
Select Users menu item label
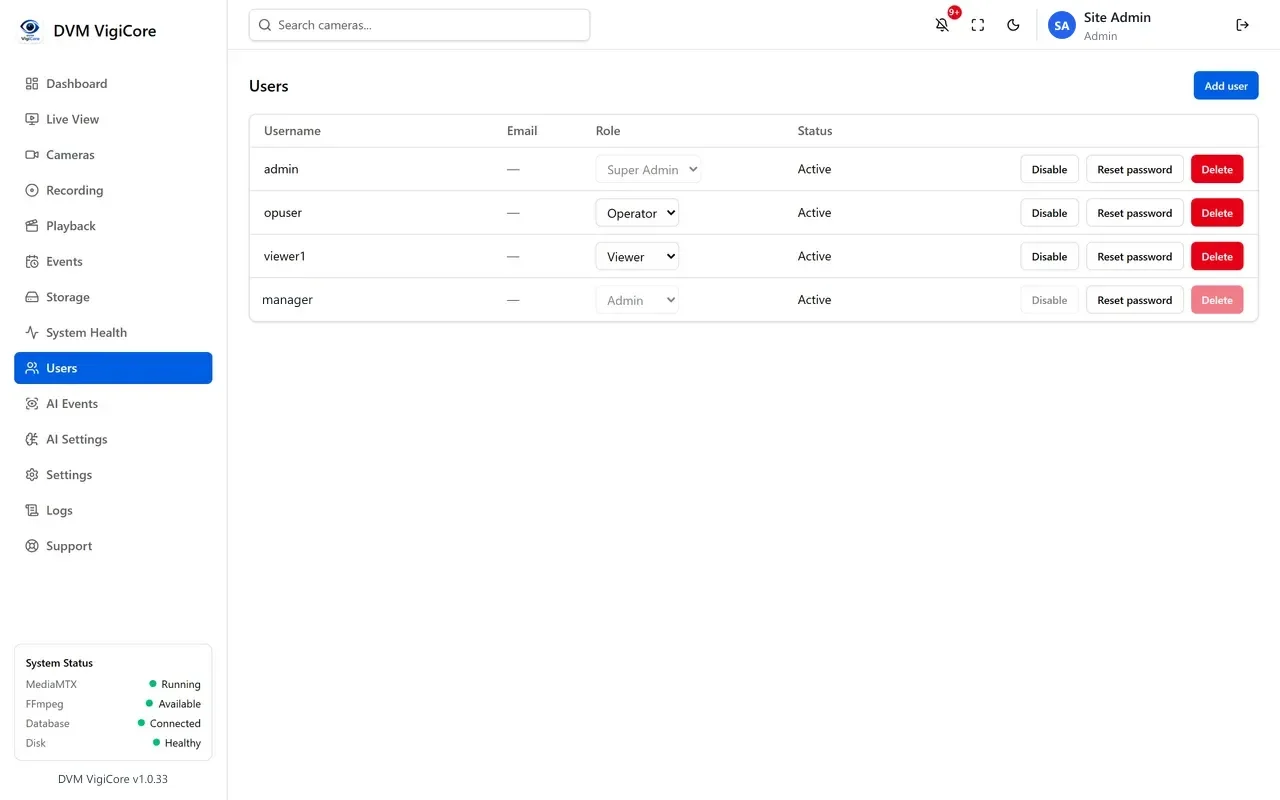(x=61, y=368)
